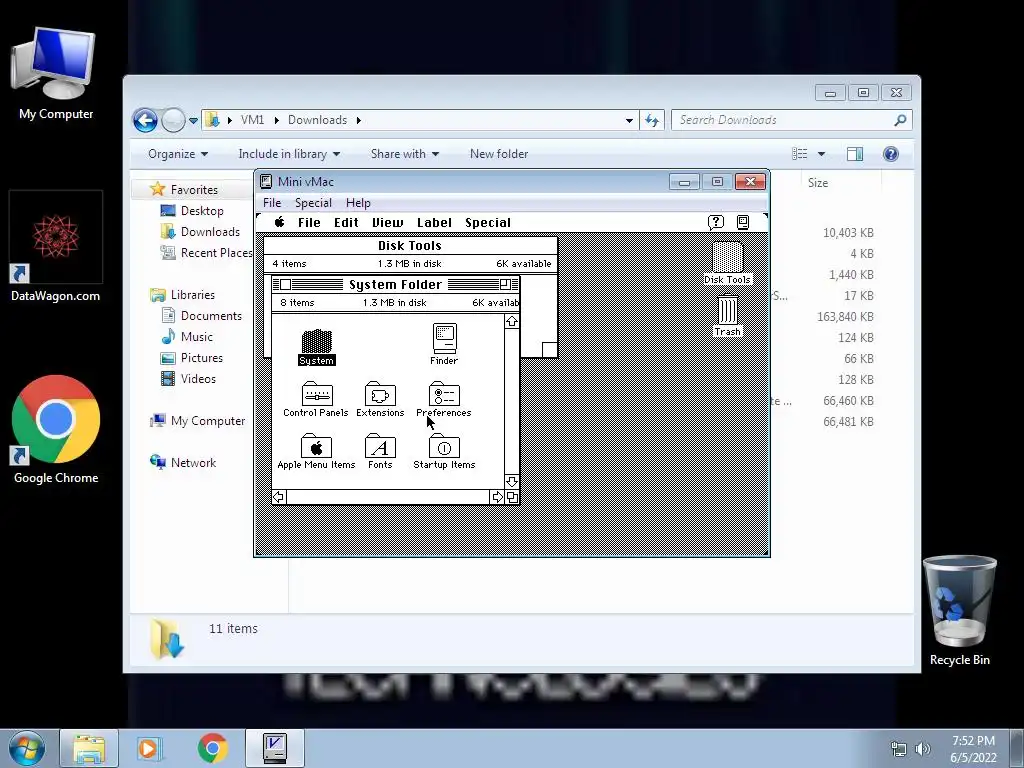Click the Disk Tools window grow box
This screenshot has height=768, width=1024.
[550, 350]
